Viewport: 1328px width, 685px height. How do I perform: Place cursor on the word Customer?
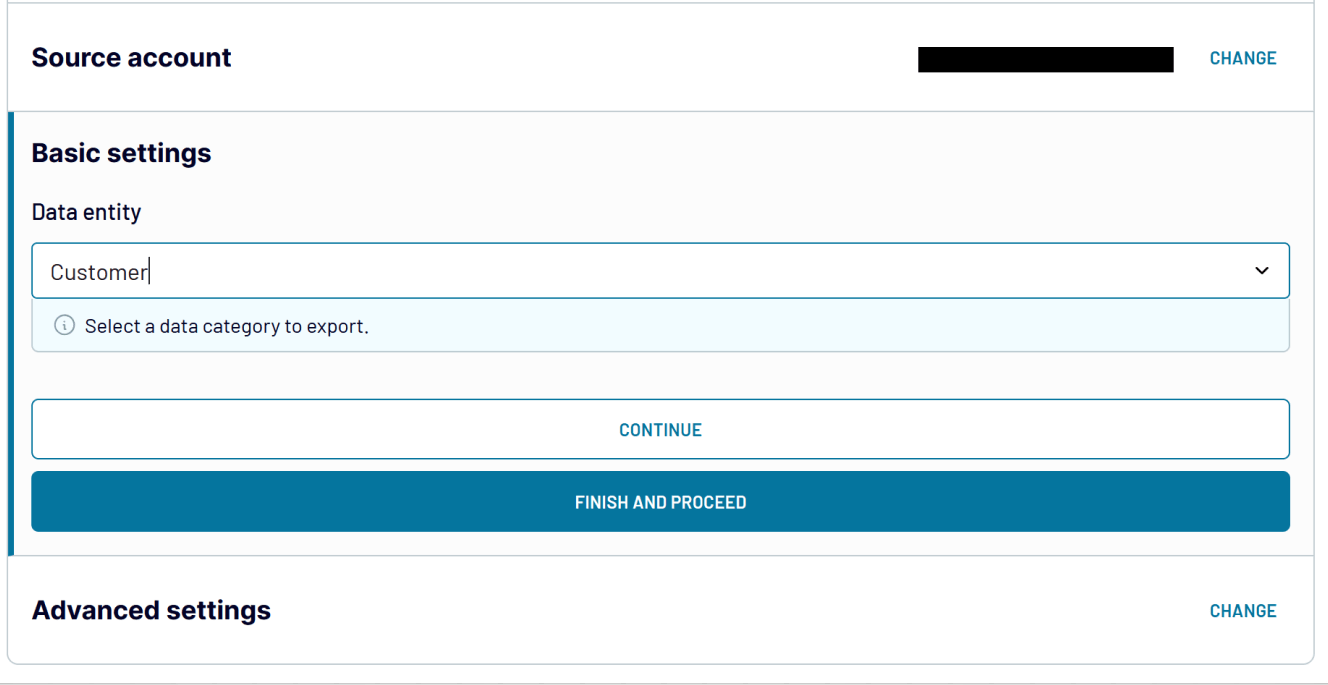[99, 272]
